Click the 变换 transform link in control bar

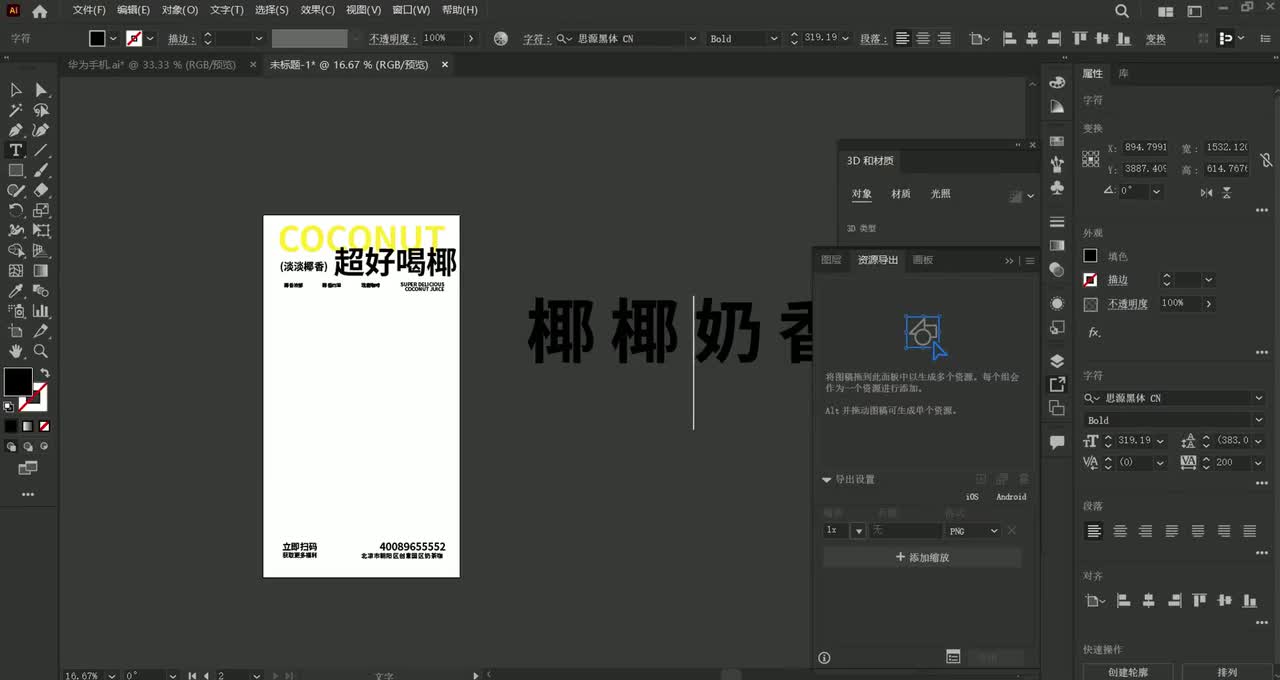pos(1156,39)
